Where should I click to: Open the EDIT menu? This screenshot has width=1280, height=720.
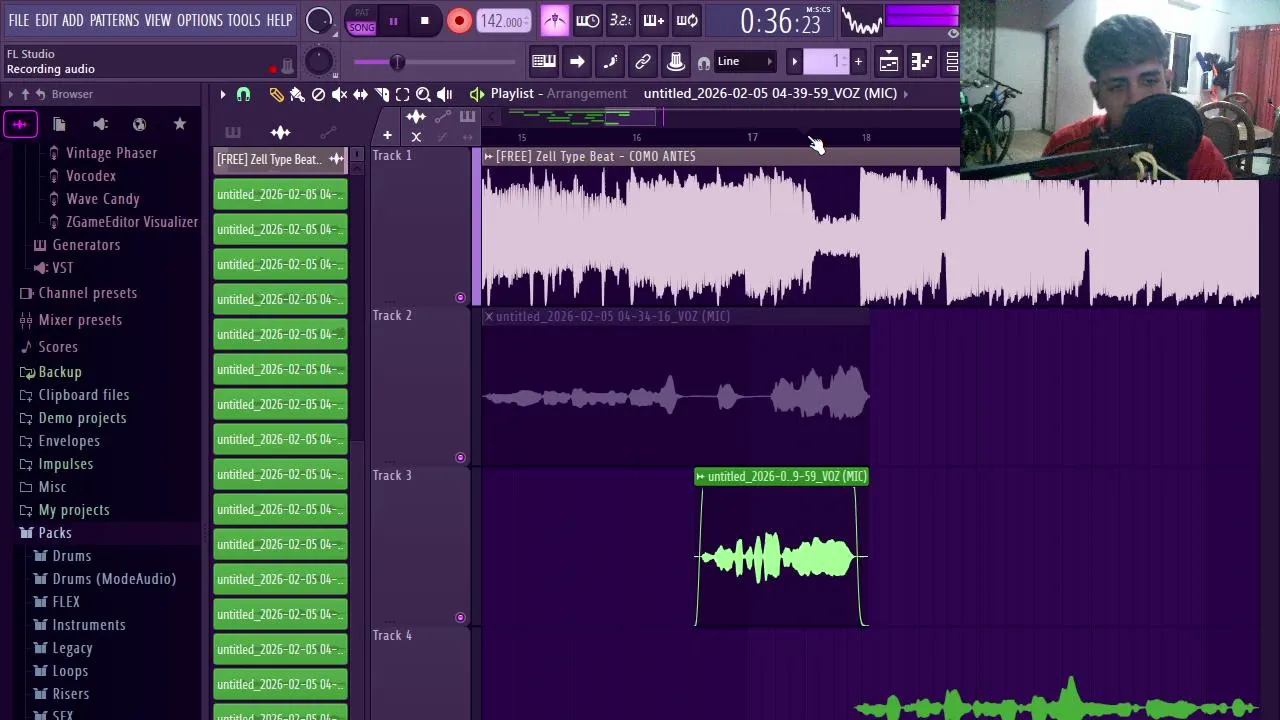(46, 20)
